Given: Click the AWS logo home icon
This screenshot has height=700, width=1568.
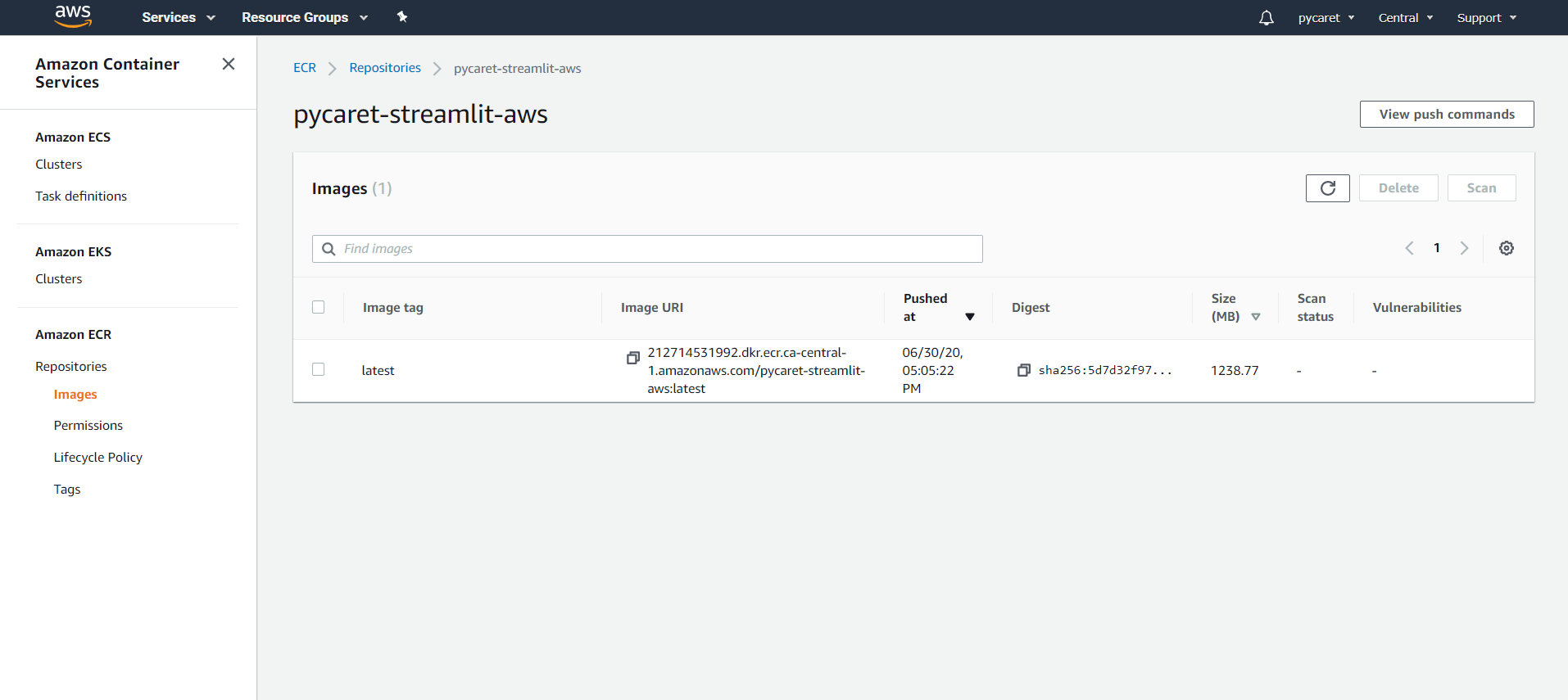Looking at the screenshot, I should (73, 16).
